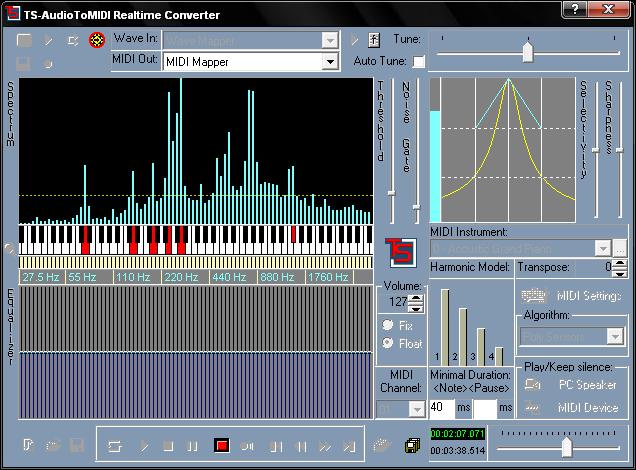Click the MIDI Mapper text in MIDI Out
Viewport: 636px width, 470px height.
tap(197, 62)
